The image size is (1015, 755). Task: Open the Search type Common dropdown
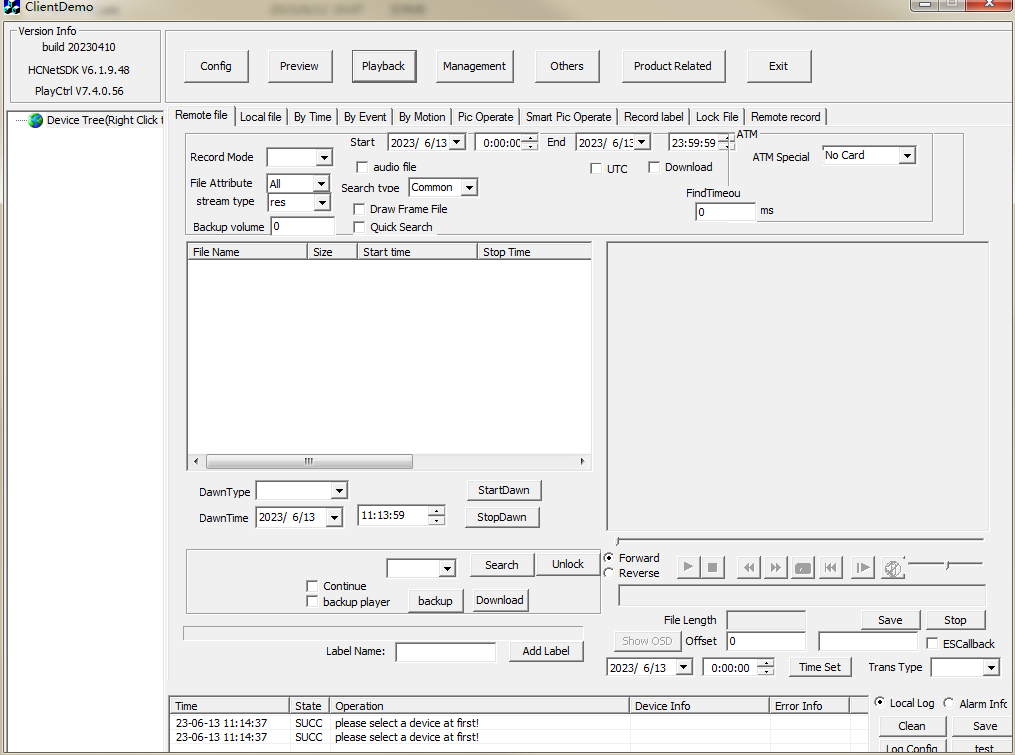pos(470,186)
